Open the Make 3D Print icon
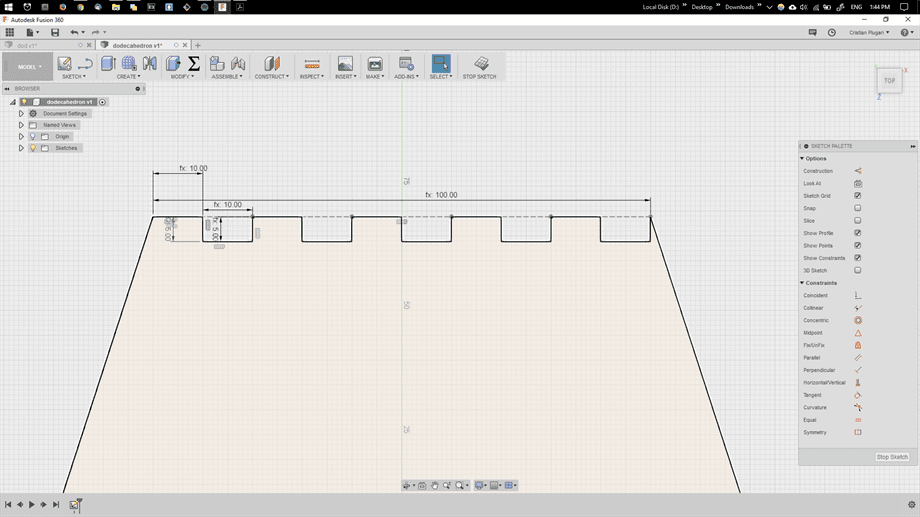 pos(375,63)
